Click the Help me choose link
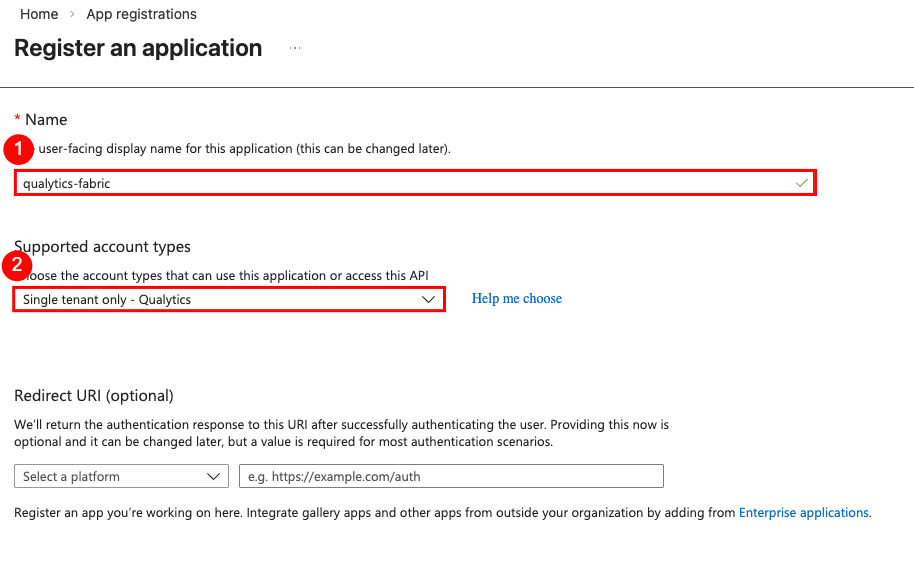This screenshot has width=914, height=579. (x=516, y=299)
